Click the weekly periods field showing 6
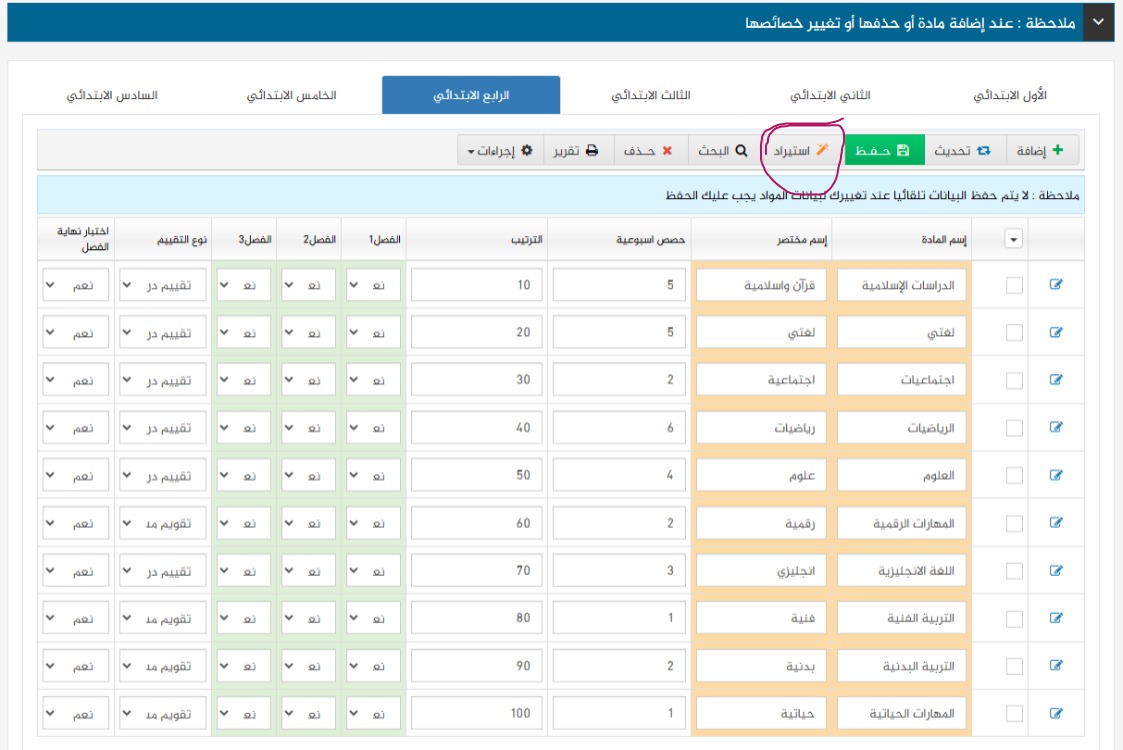Viewport: 1123px width, 750px height. (619, 428)
